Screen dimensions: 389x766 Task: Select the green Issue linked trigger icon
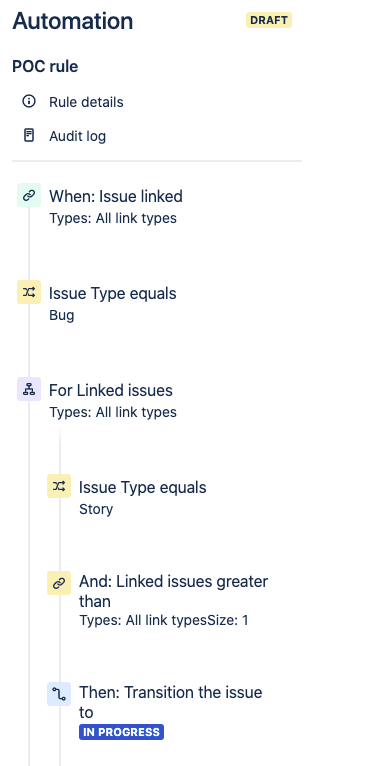(29, 195)
